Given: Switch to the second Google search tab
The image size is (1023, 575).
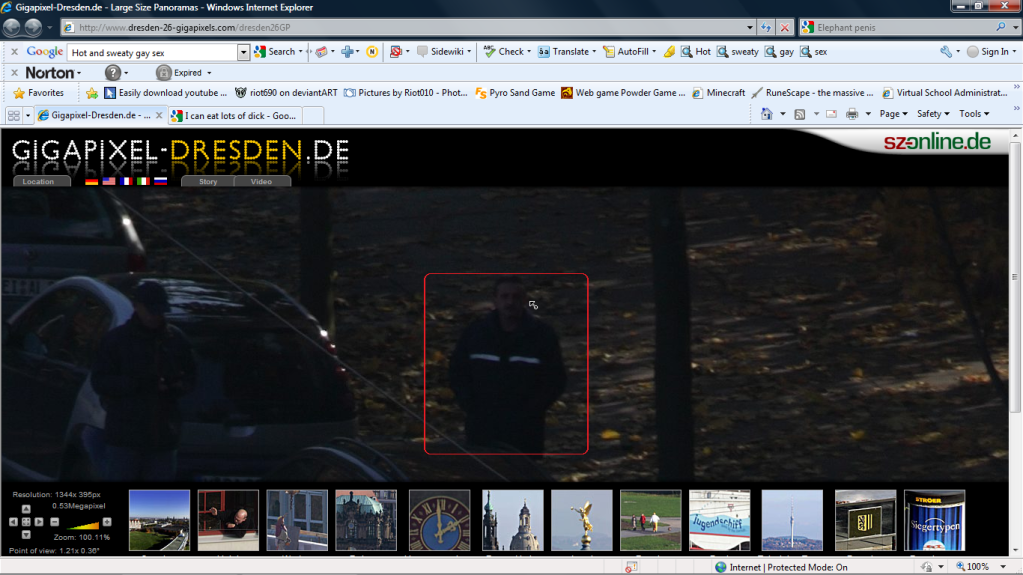Looking at the screenshot, I should [234, 116].
